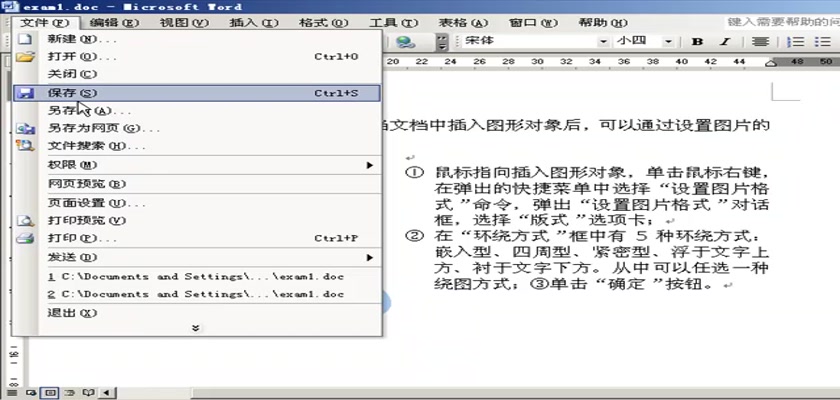This screenshot has height=400, width=840.
Task: Open the 小四 font size dropdown
Action: 668,41
